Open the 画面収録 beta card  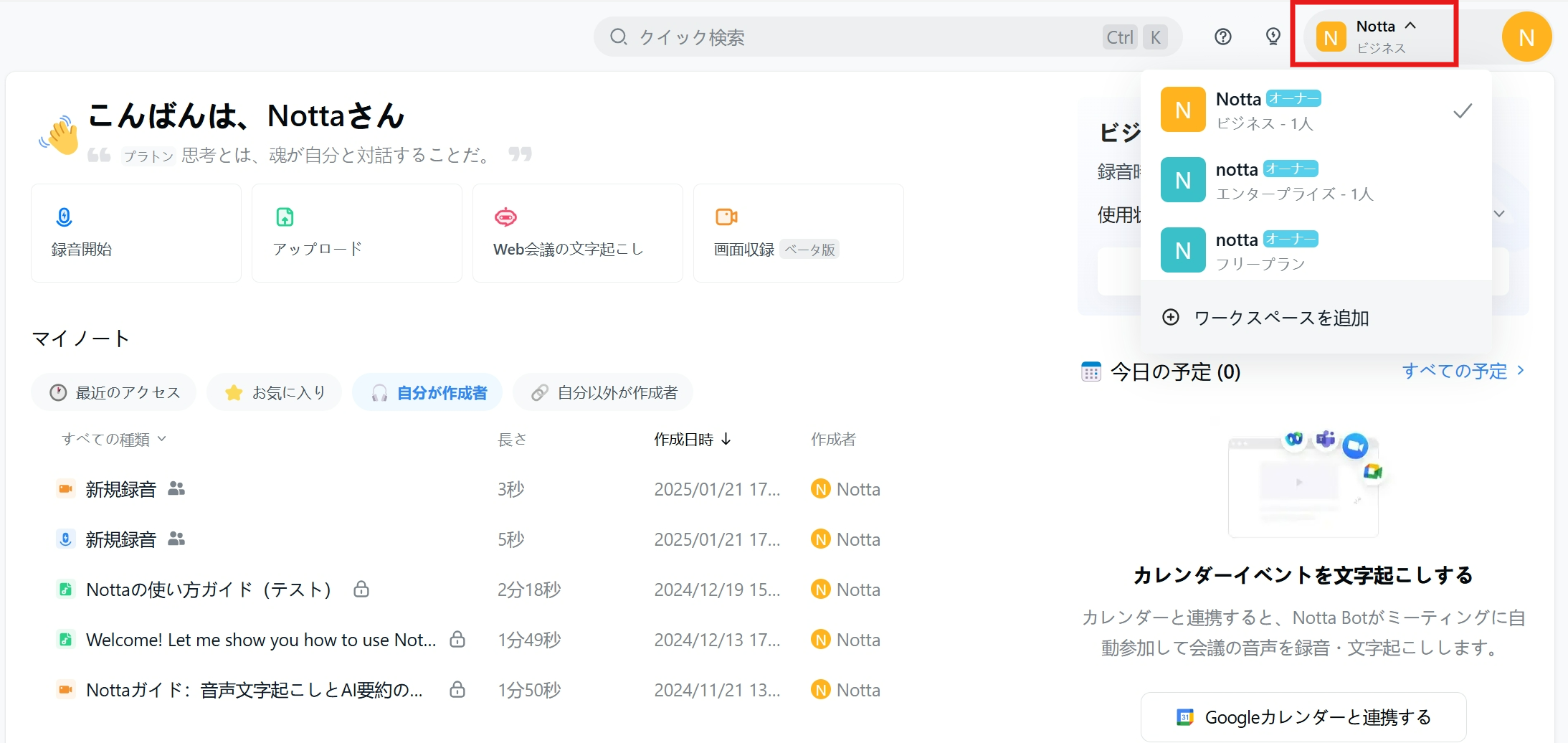[799, 233]
